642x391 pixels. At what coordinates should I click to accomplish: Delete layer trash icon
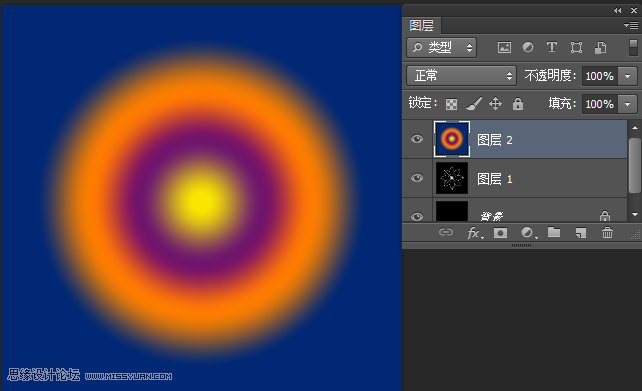point(607,233)
